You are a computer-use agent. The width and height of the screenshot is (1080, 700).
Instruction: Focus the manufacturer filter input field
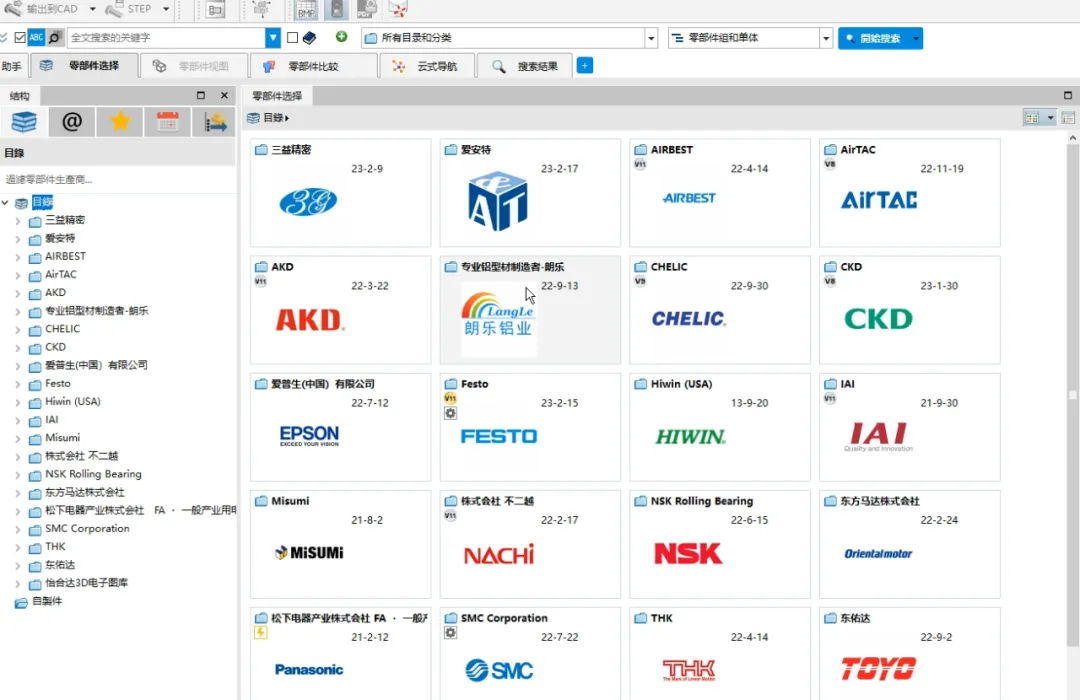tap(118, 179)
